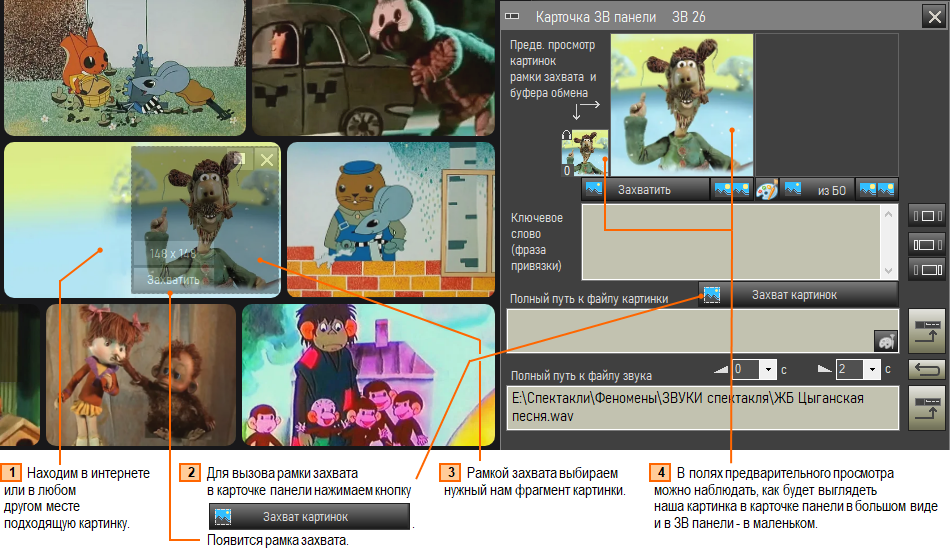
Task: Click the panel icon left of Карточка ЗВ панели
Action: (512, 16)
